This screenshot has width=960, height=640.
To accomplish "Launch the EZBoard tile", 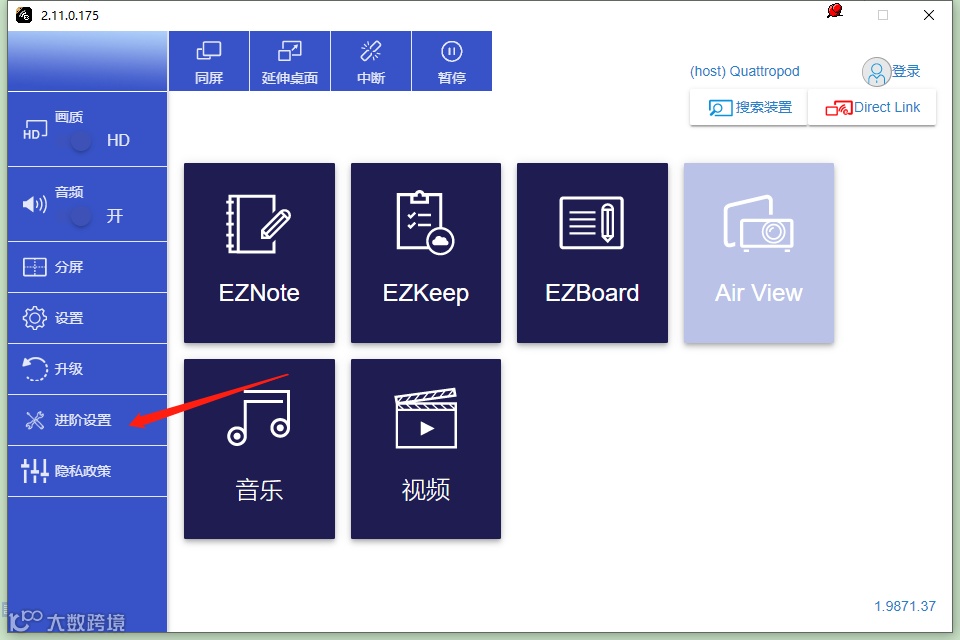I will 592,253.
